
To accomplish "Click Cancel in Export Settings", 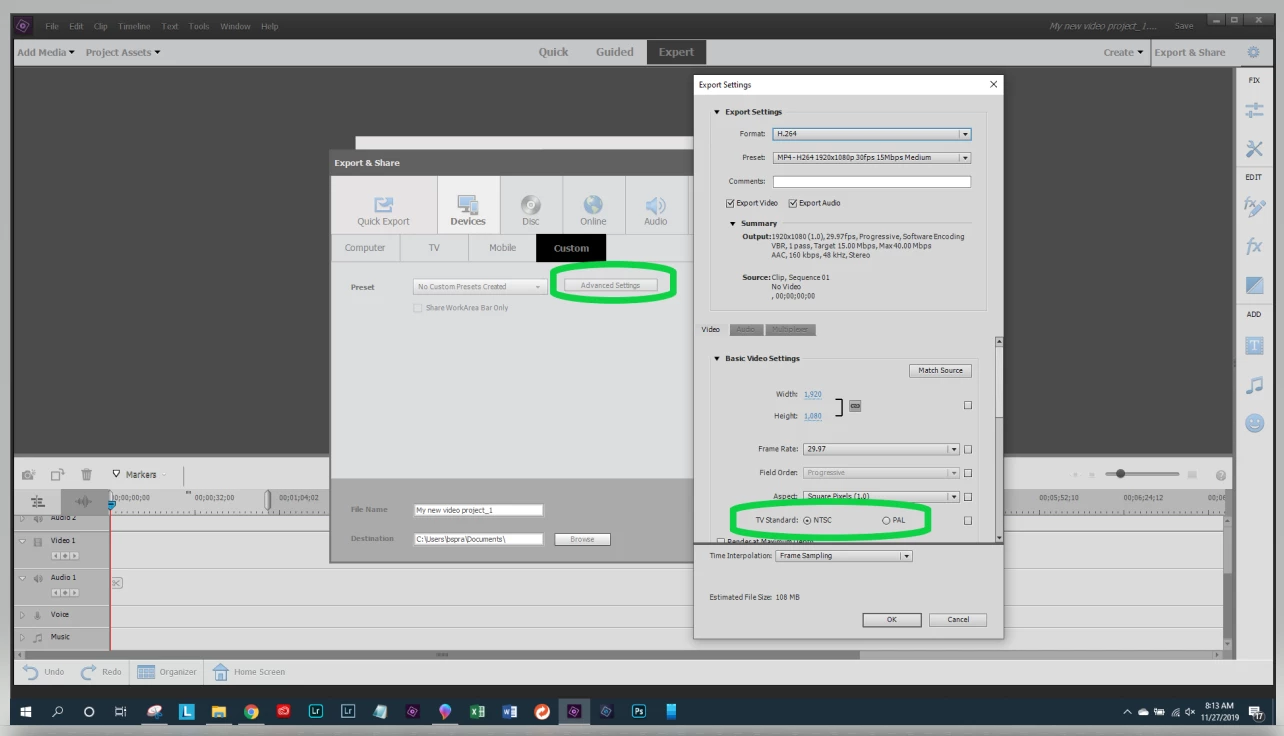I will (958, 620).
